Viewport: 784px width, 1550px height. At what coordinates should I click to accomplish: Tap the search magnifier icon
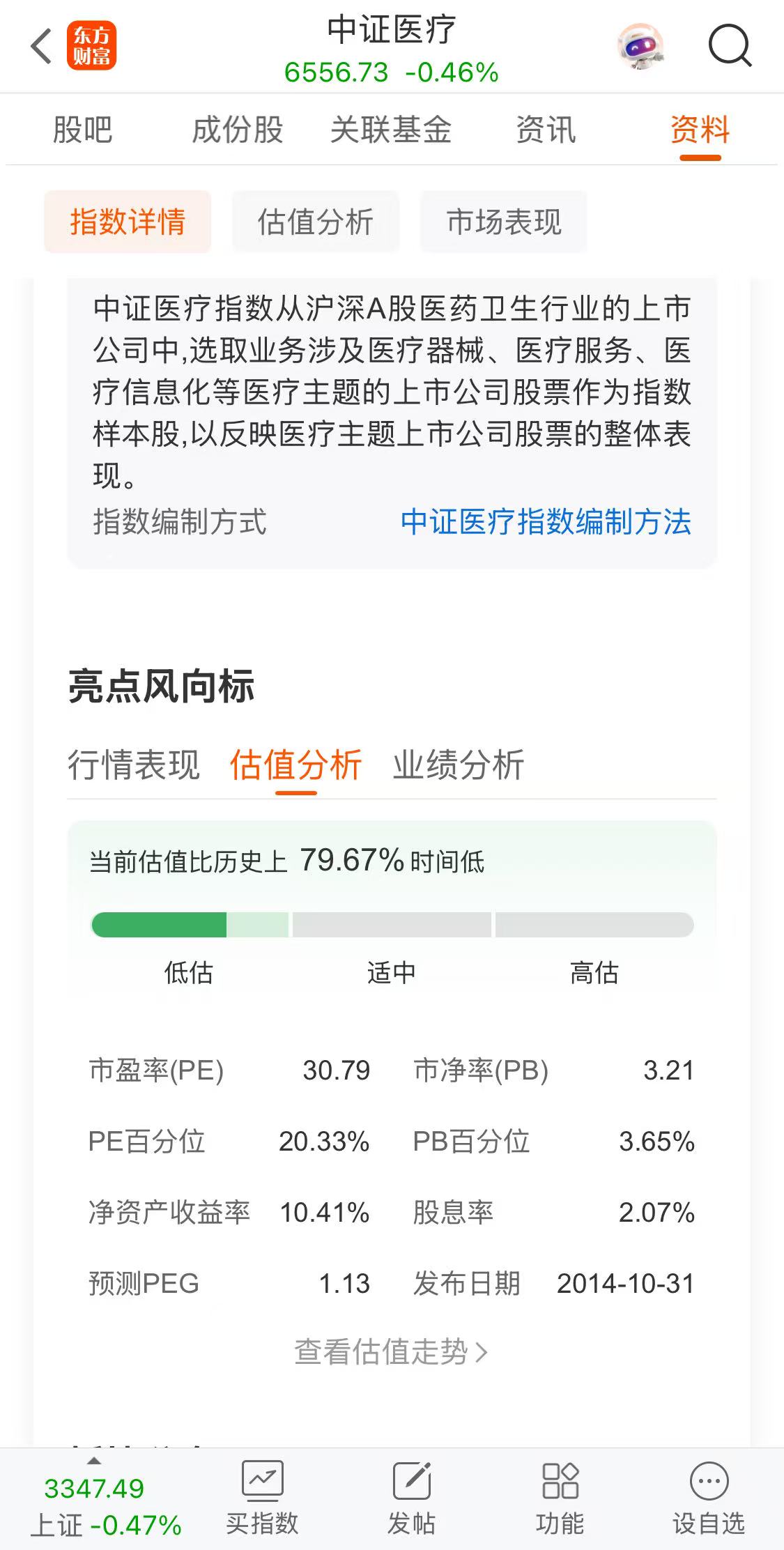pyautogui.click(x=730, y=47)
